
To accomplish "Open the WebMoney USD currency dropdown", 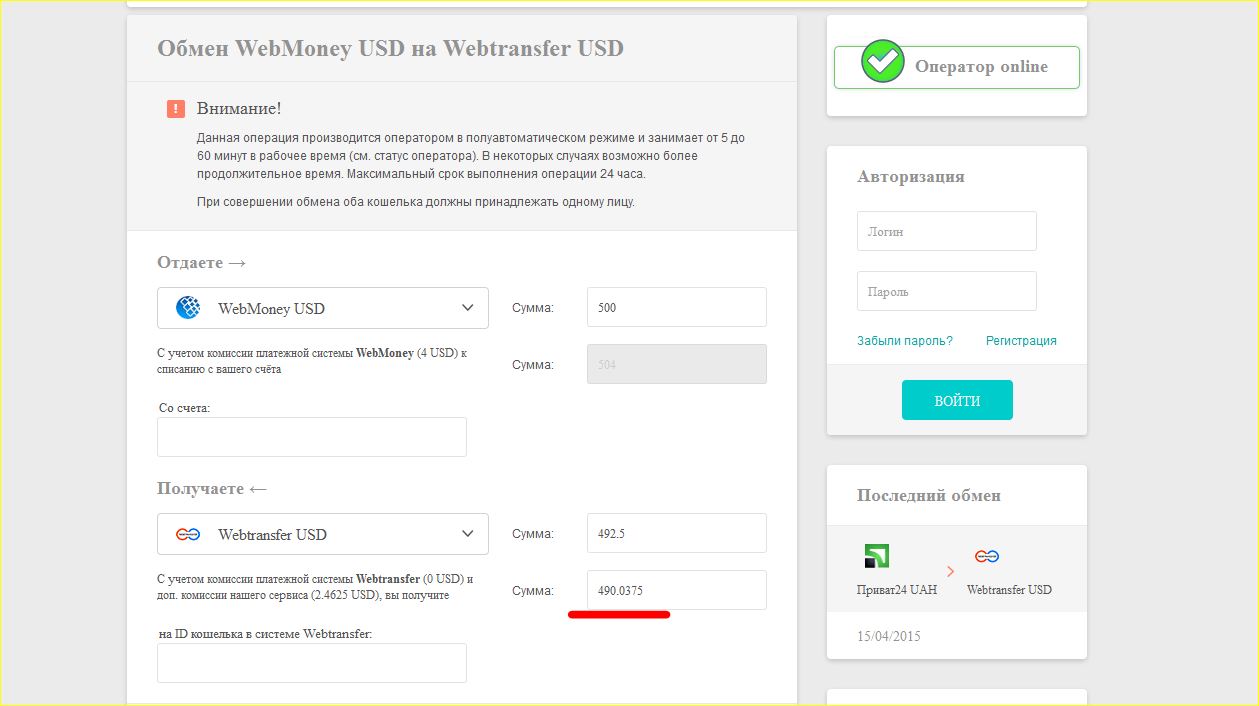I will pyautogui.click(x=323, y=308).
